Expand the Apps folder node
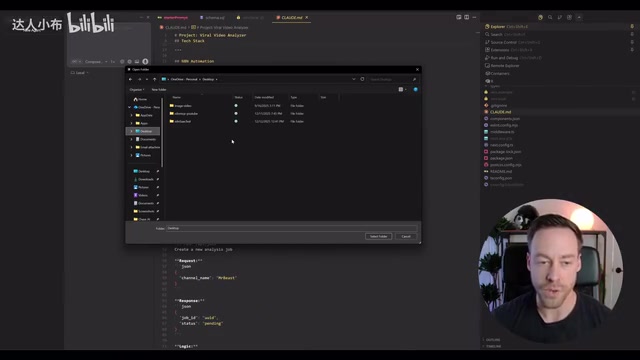This screenshot has width=640, height=360. point(131,123)
